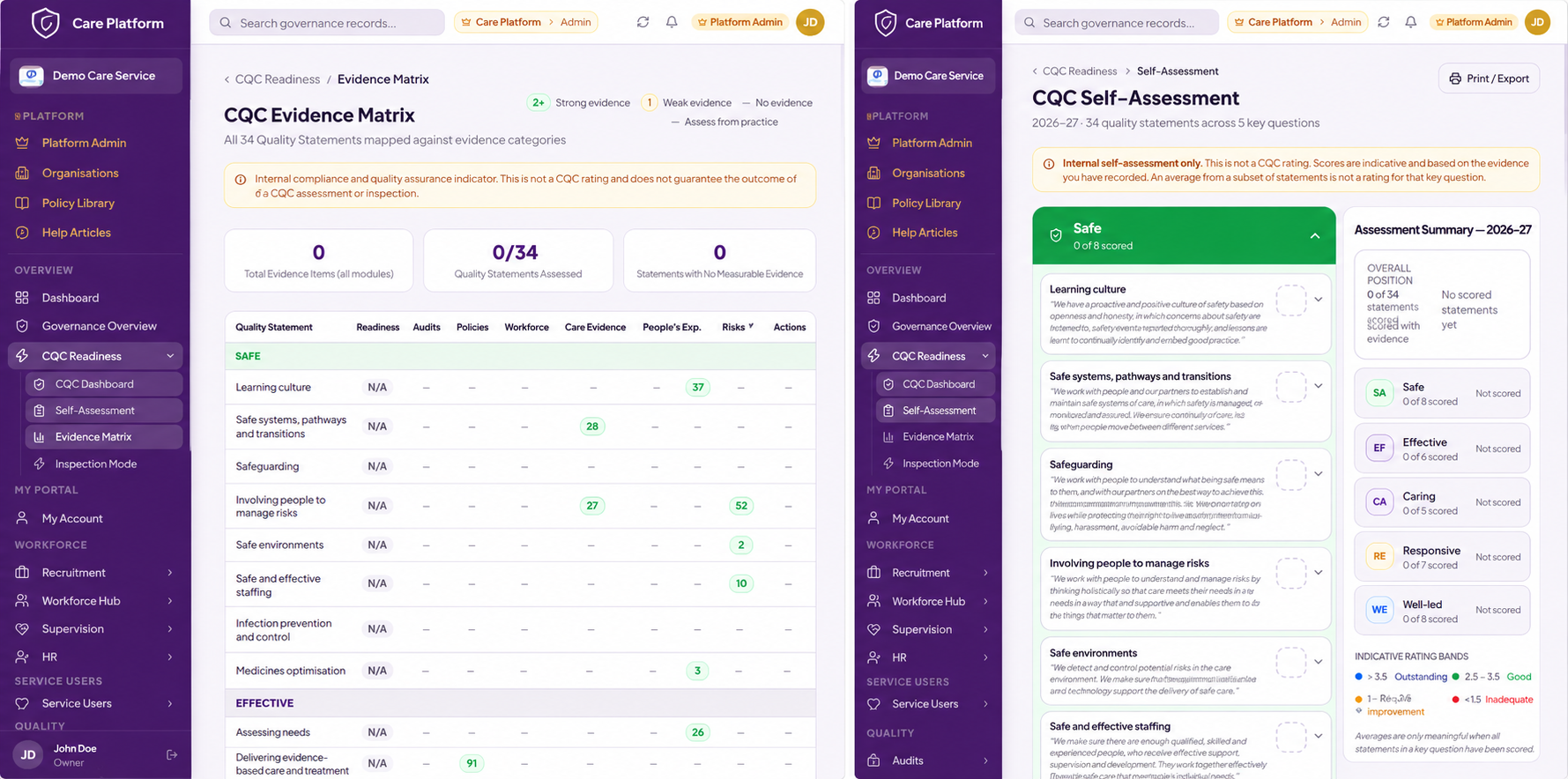
Task: Click Dashboard grid icon in left sidebar
Action: (x=22, y=298)
